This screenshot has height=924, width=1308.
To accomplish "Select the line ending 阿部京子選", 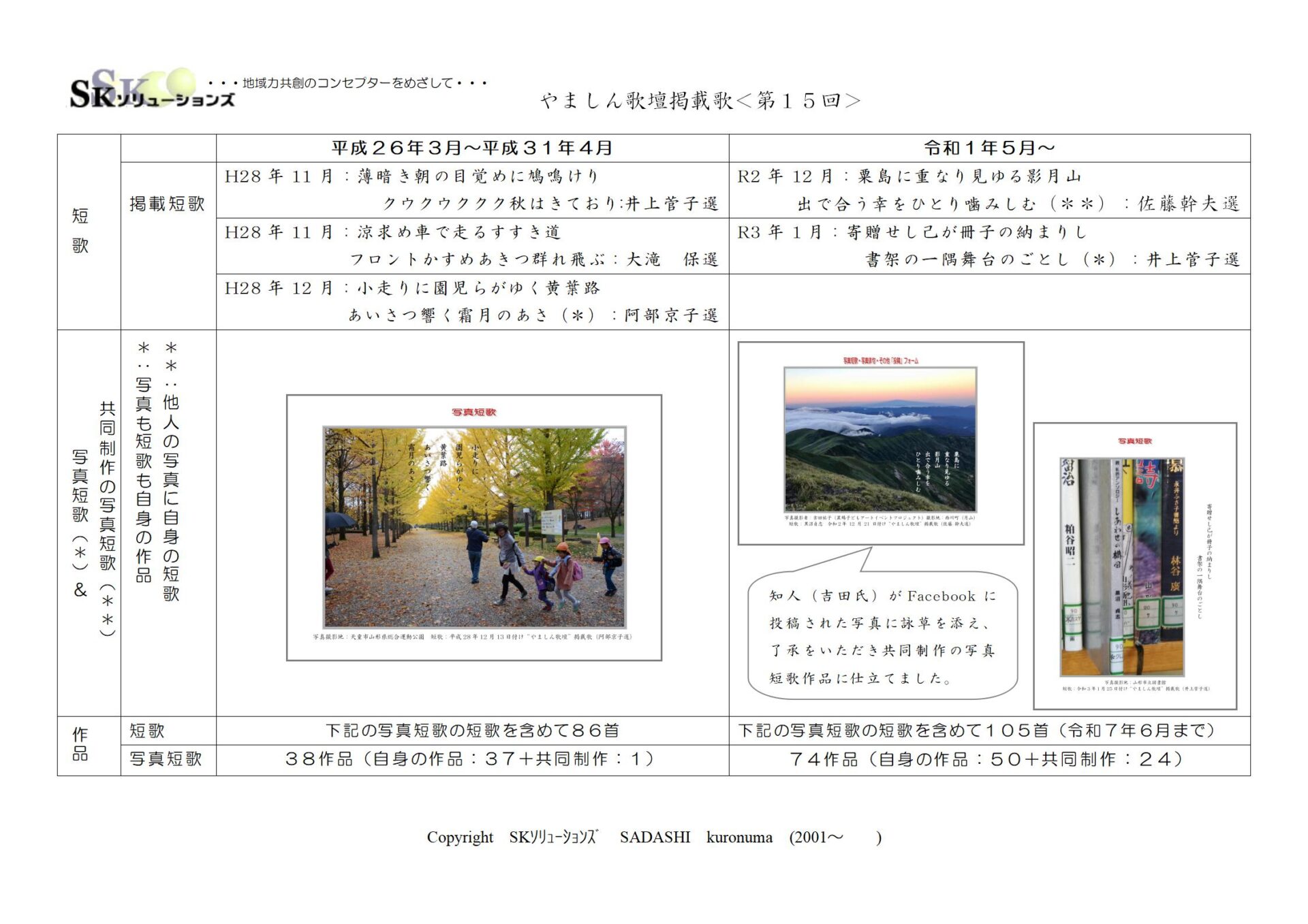I will pos(533,315).
